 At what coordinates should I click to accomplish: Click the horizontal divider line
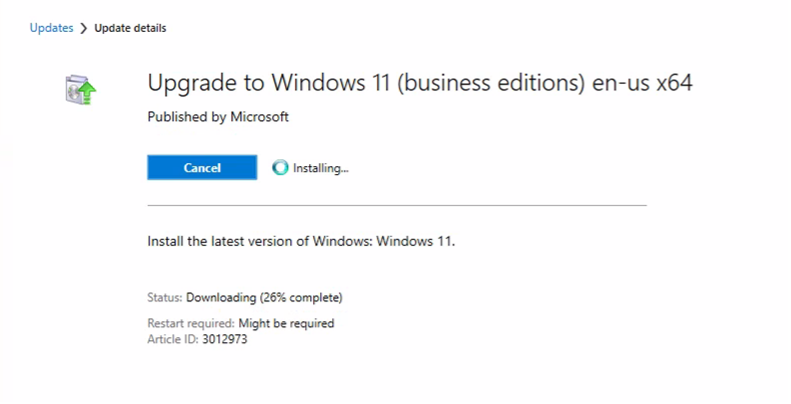tap(397, 205)
